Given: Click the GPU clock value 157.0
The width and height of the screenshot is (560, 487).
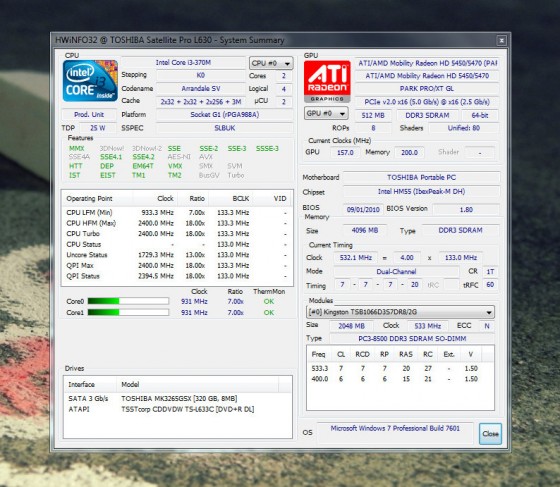Looking at the screenshot, I should coord(345,152).
